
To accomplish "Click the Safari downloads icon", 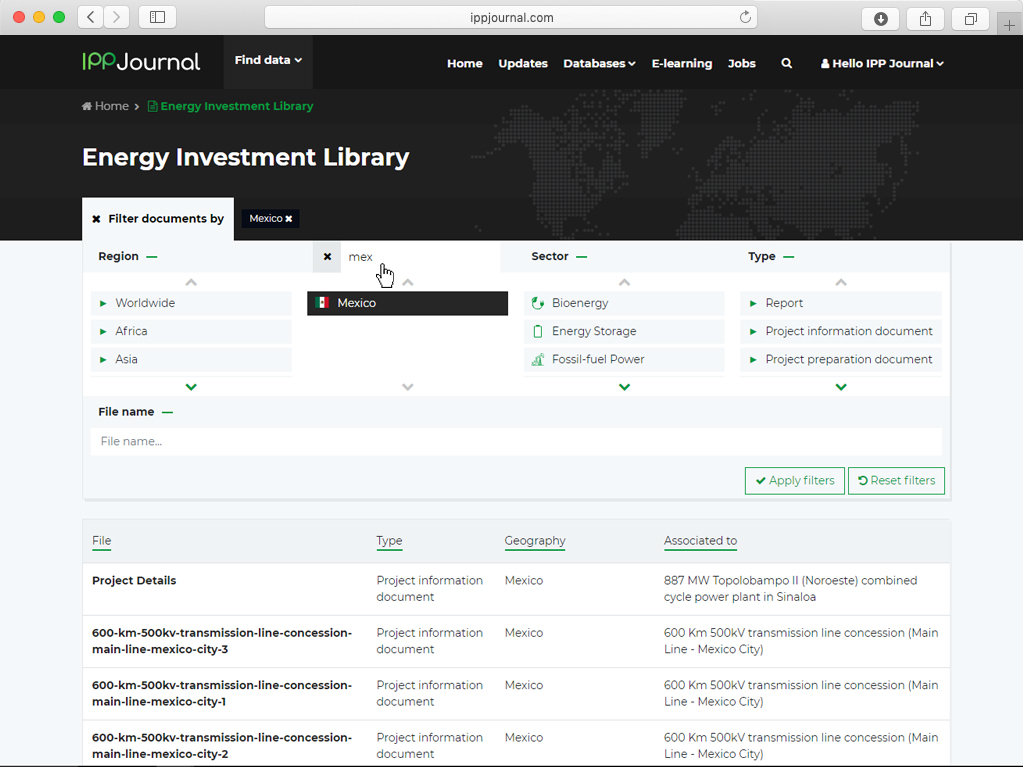I will tap(880, 18).
